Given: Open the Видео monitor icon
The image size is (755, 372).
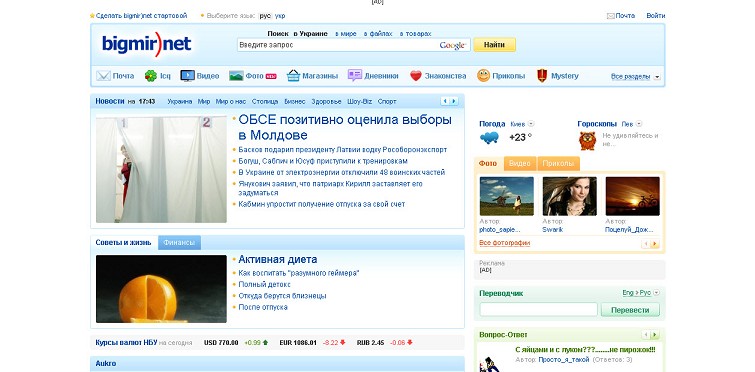Looking at the screenshot, I should (x=187, y=76).
